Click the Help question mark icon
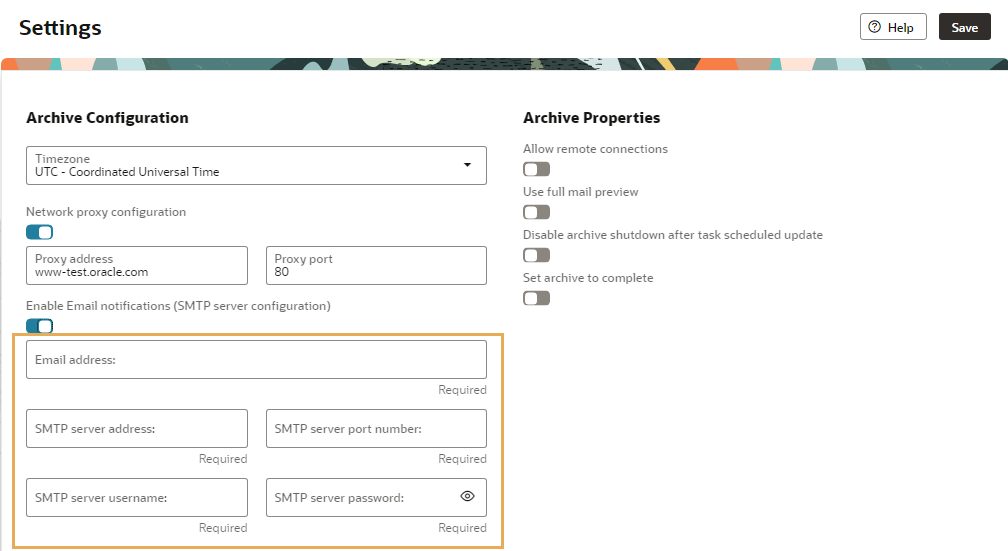This screenshot has height=551, width=1008. coord(874,27)
